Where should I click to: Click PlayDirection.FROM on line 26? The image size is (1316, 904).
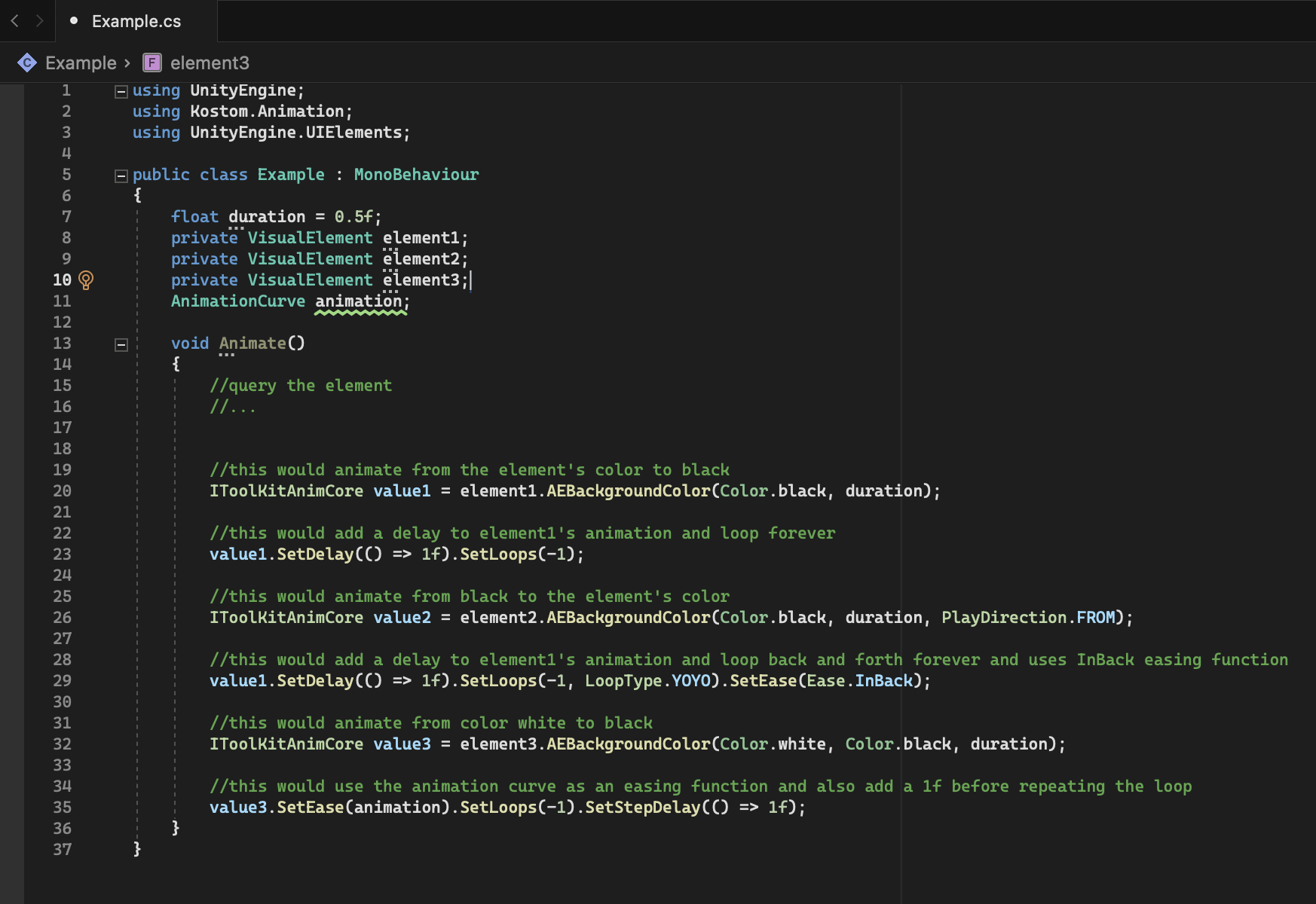point(1027,618)
